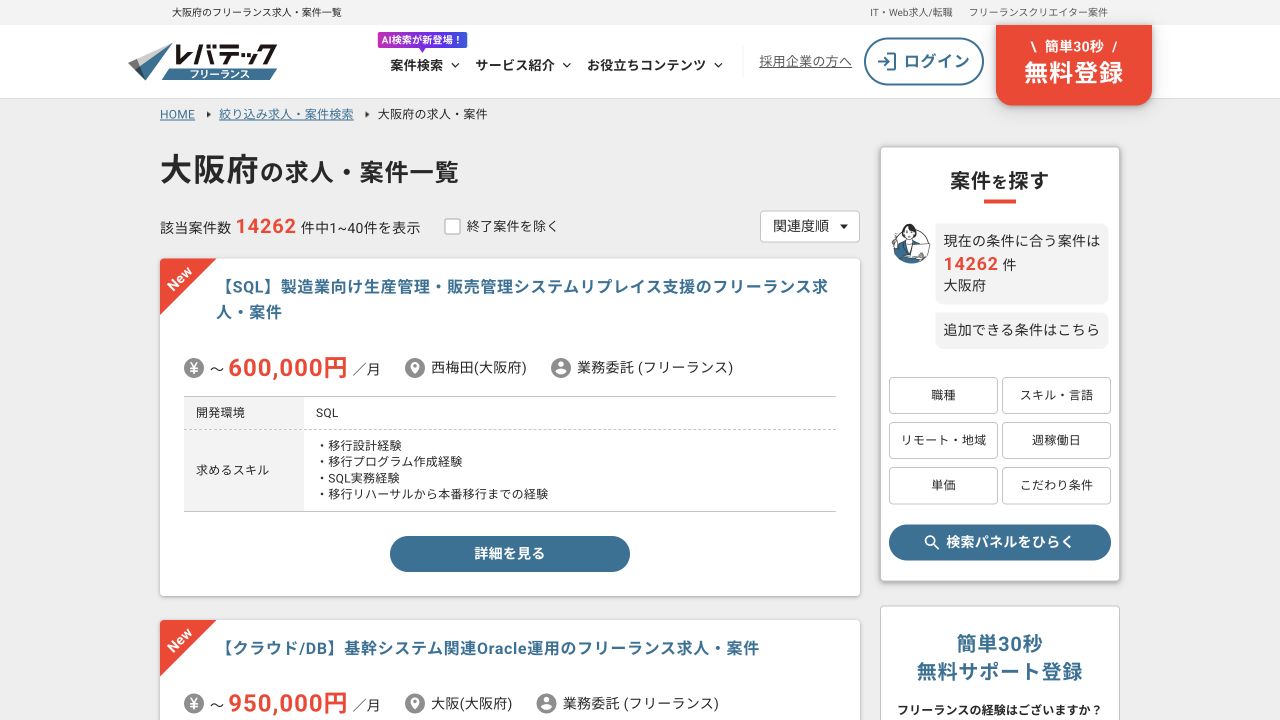Expand the 案件検索 menu

425,65
